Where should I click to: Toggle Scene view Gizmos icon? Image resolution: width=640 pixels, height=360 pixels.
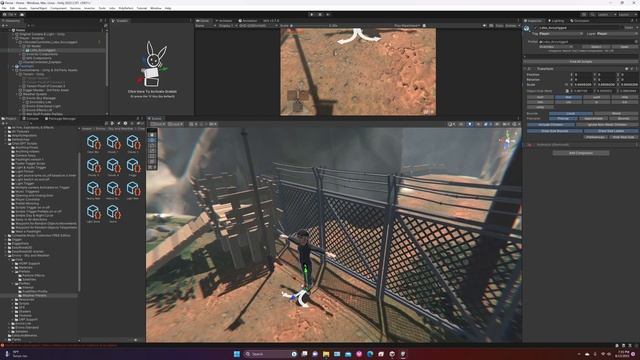click(x=514, y=124)
